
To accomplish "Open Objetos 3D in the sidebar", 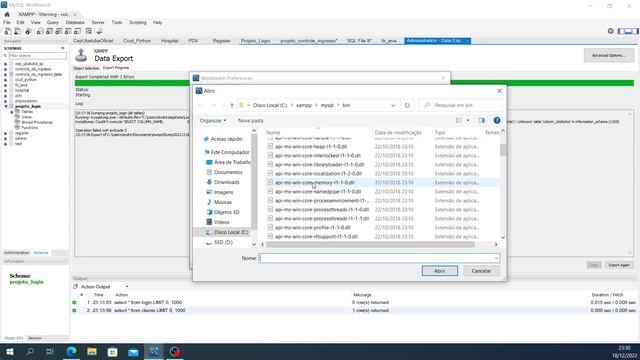I will coord(226,212).
